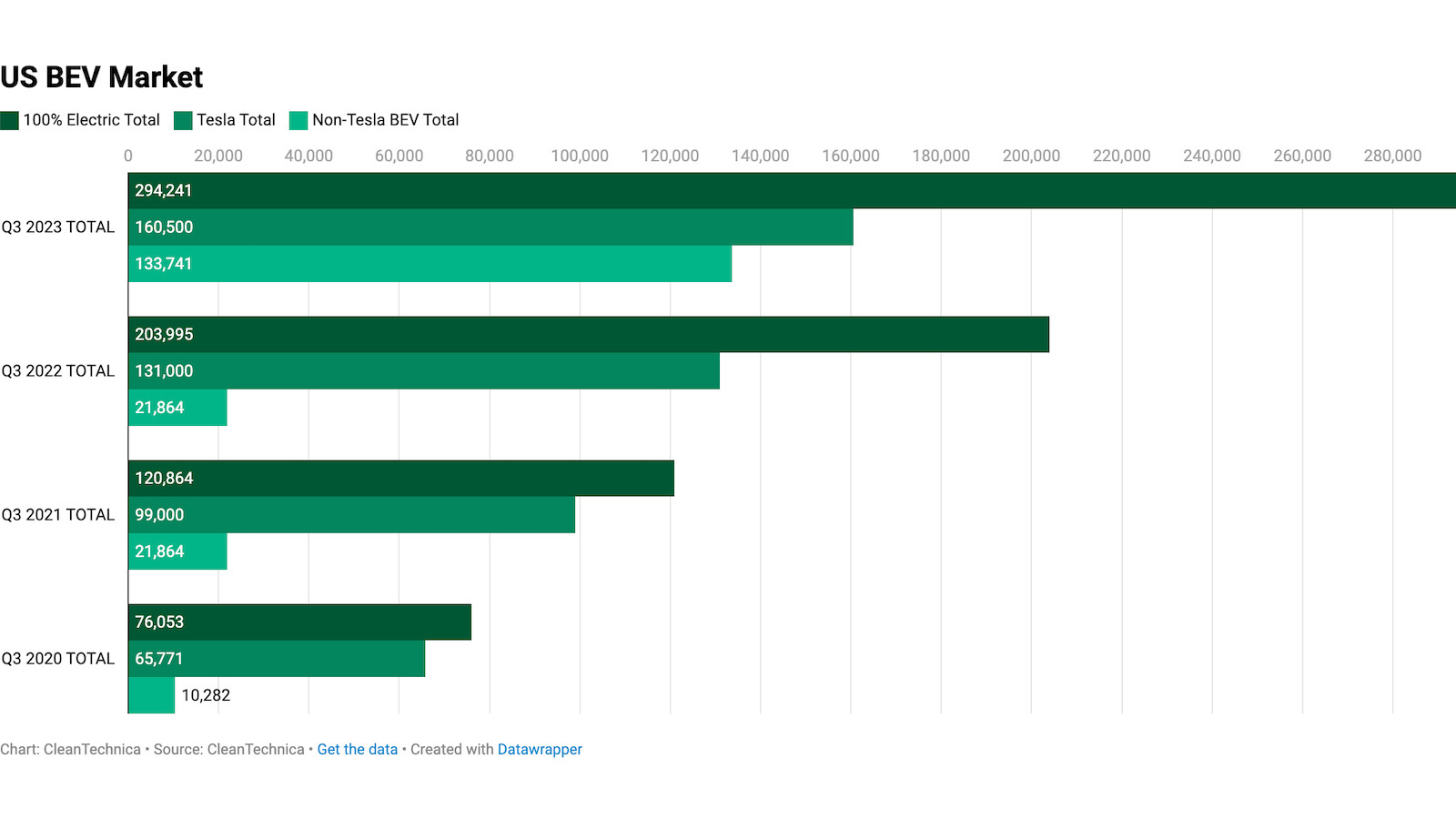
Task: Select the Q3 2020 TOTAL row label
Action: click(58, 659)
